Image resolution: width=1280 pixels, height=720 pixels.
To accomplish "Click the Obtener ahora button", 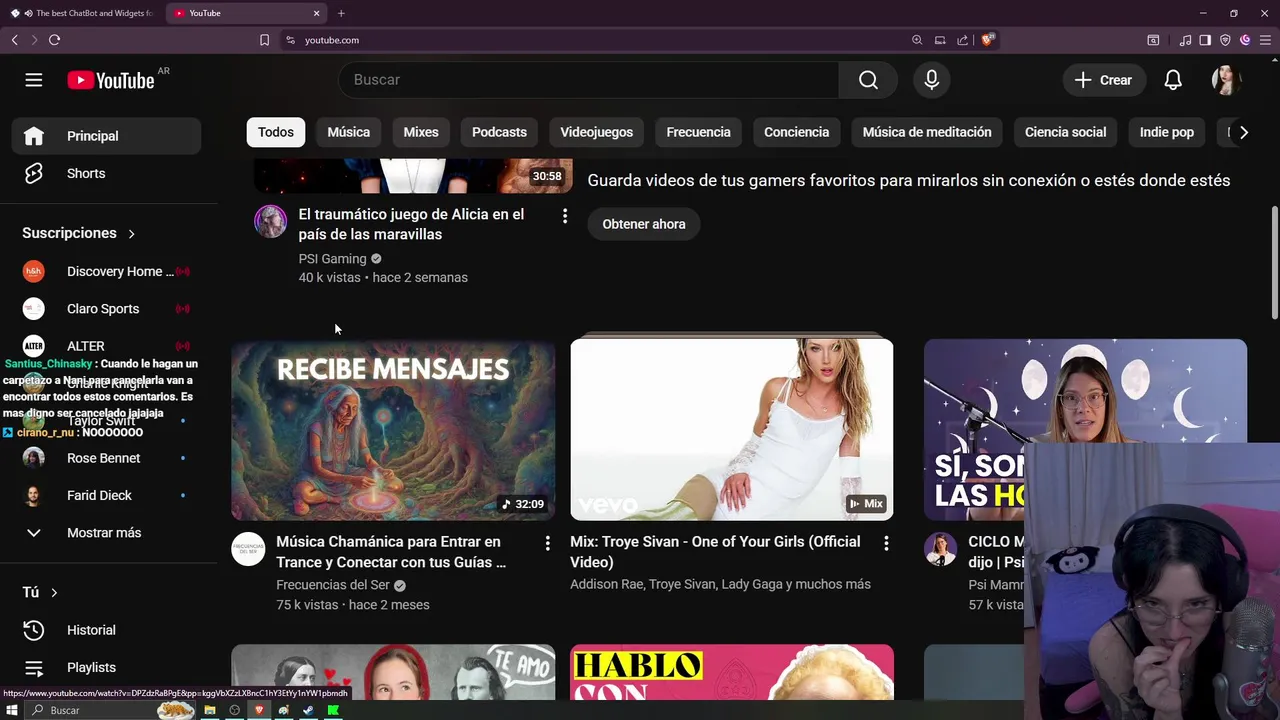I will (644, 224).
